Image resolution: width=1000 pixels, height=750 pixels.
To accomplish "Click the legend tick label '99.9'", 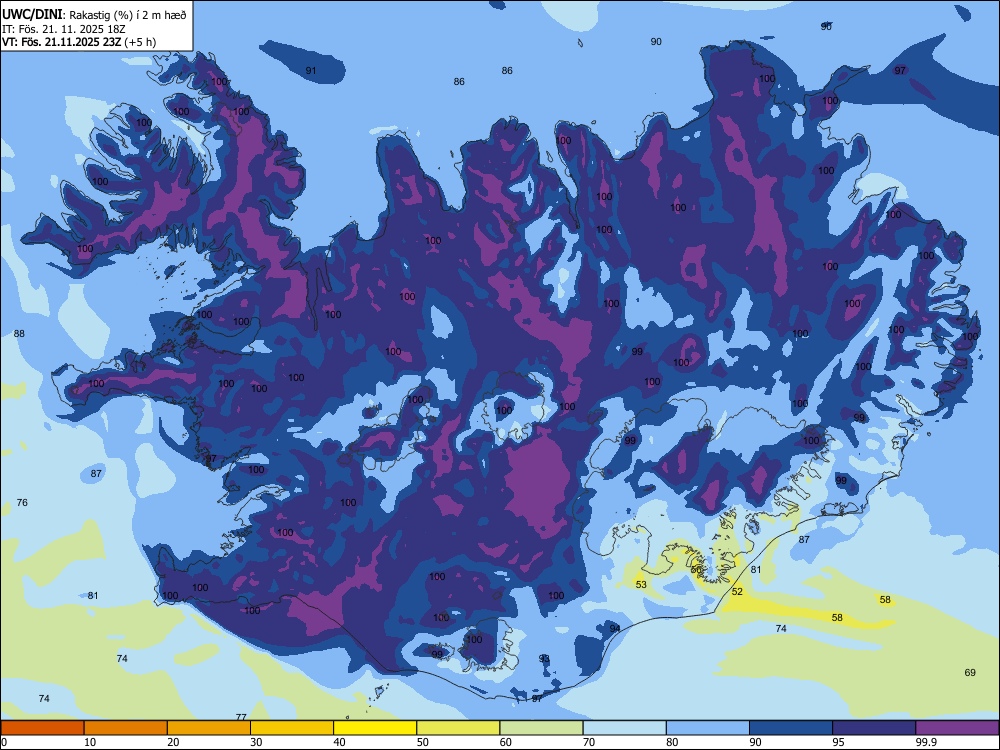I will tap(926, 742).
